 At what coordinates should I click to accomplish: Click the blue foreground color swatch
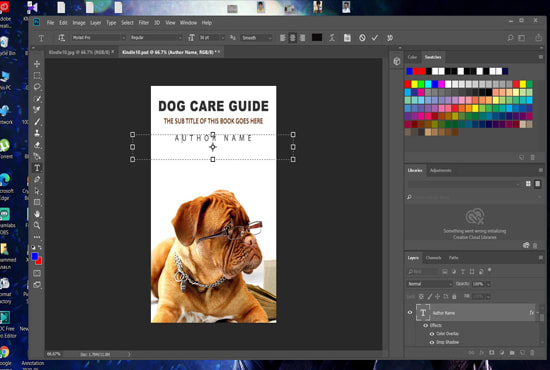tap(34, 256)
